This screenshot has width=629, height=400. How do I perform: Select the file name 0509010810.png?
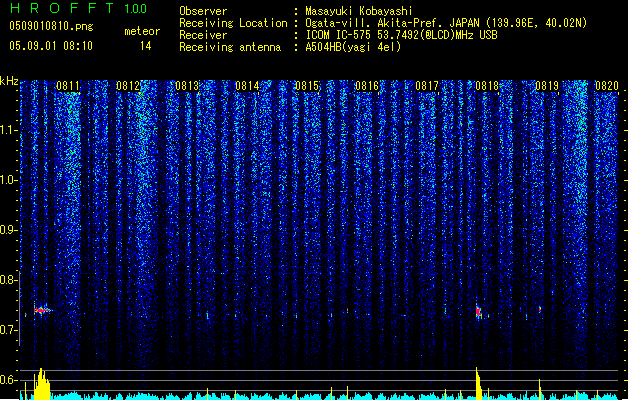(51, 26)
